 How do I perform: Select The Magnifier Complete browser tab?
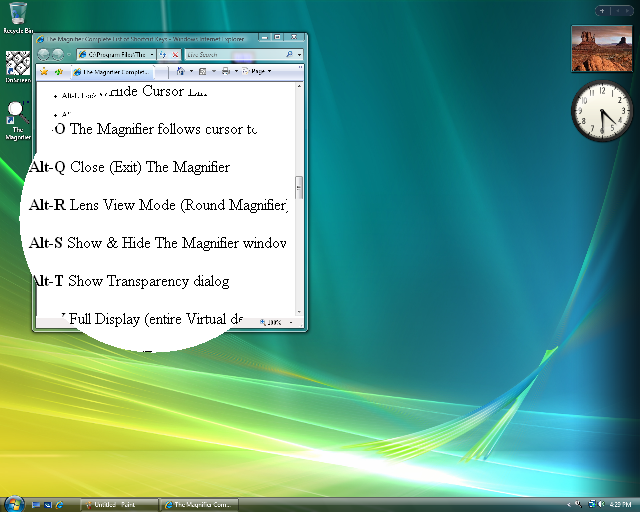pyautogui.click(x=112, y=72)
